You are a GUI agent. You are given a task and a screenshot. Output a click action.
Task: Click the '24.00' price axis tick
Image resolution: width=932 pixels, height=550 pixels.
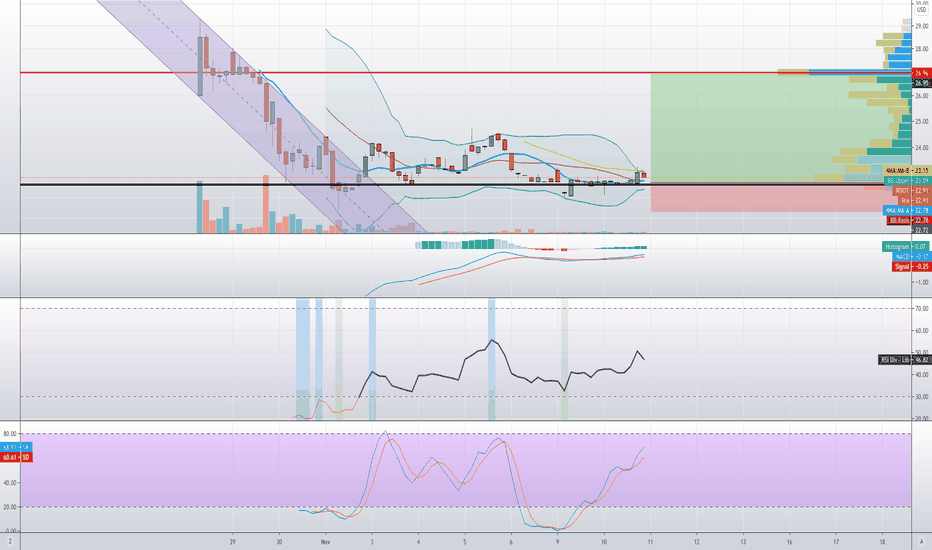click(x=922, y=147)
